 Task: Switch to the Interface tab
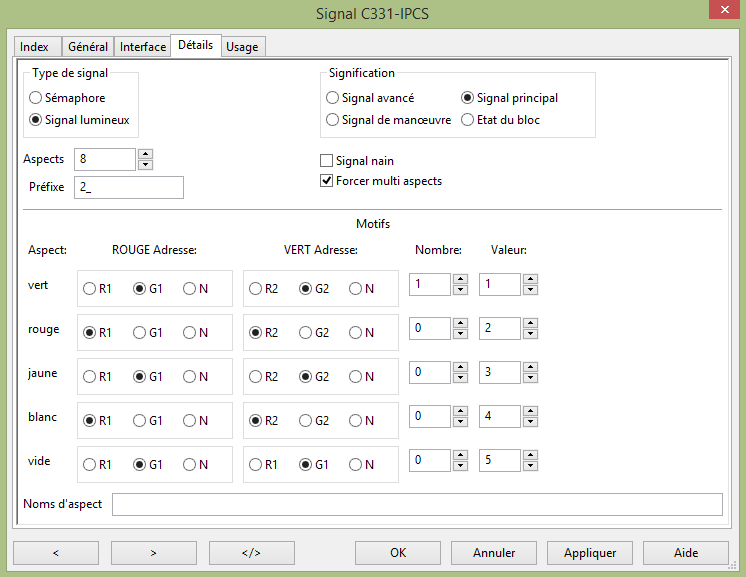click(x=143, y=47)
